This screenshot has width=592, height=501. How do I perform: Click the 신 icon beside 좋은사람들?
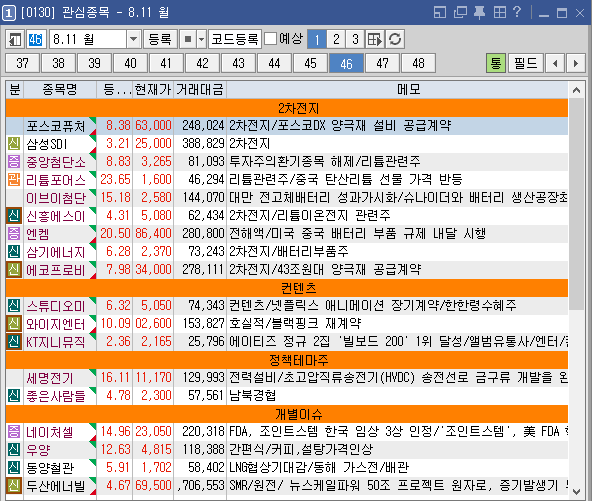tap(14, 396)
